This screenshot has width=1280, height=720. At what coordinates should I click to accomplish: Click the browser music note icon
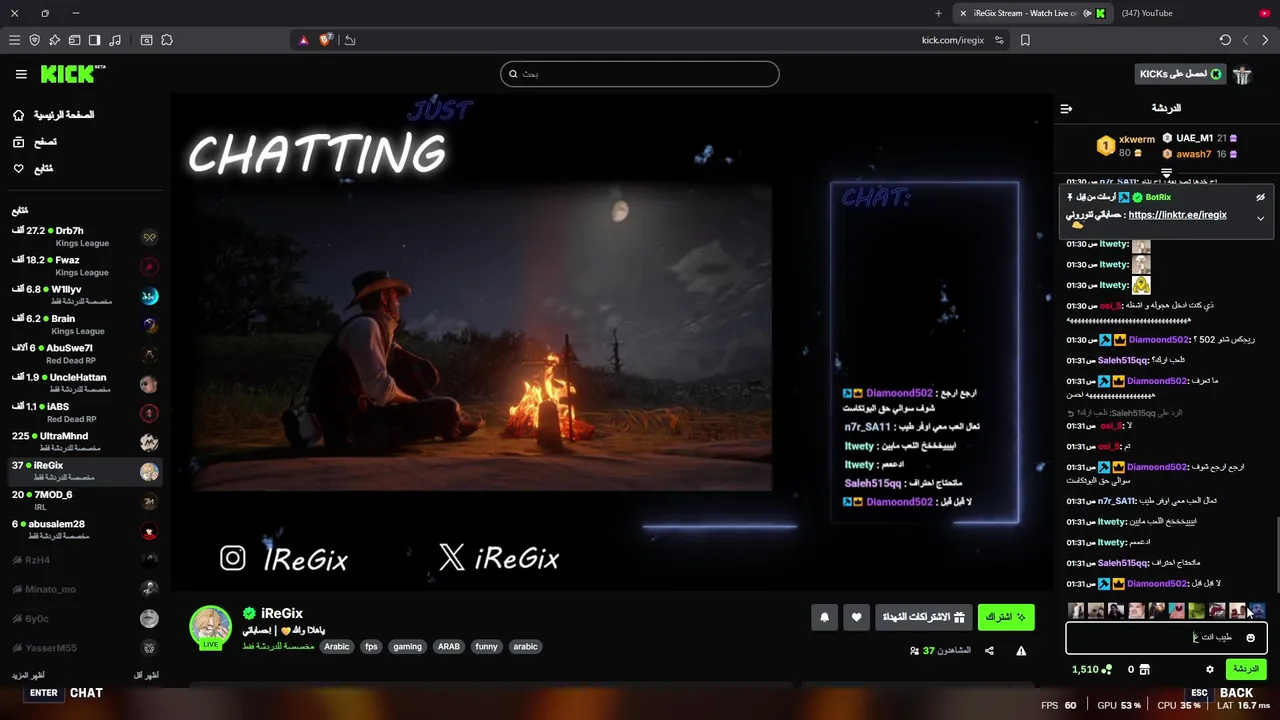[x=115, y=40]
